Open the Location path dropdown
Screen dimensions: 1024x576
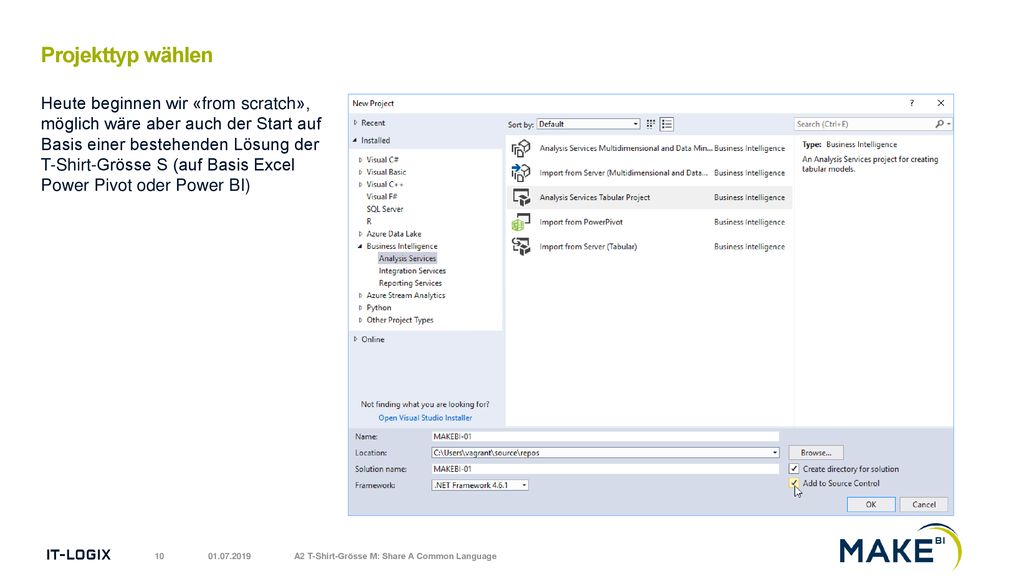tap(775, 453)
